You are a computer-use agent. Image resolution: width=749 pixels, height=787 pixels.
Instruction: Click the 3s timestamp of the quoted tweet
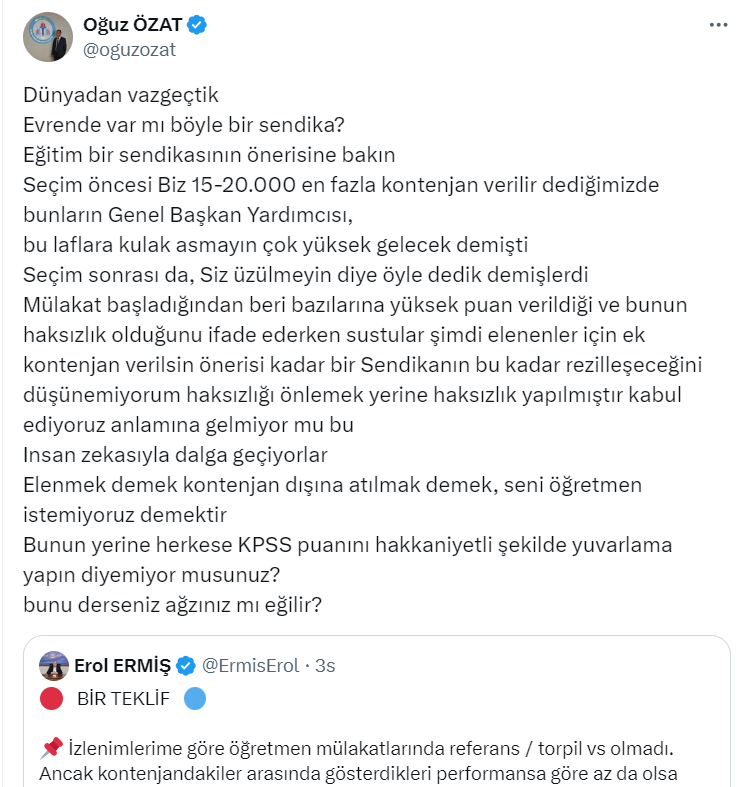[x=325, y=666]
